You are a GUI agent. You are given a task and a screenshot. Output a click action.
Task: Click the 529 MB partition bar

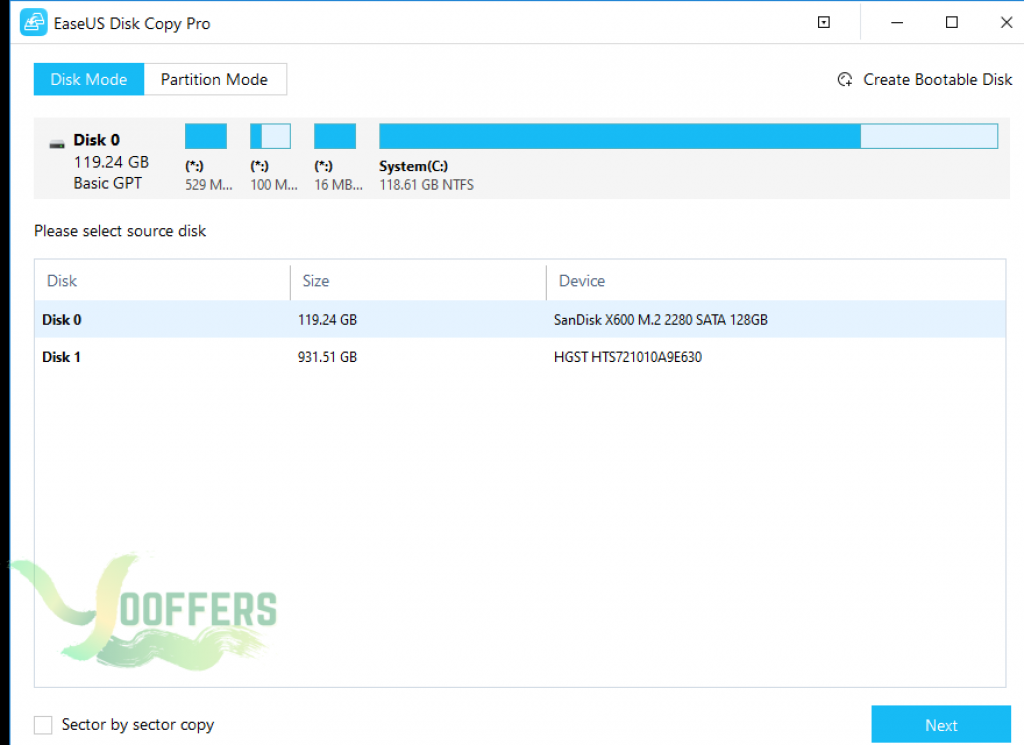tap(206, 136)
